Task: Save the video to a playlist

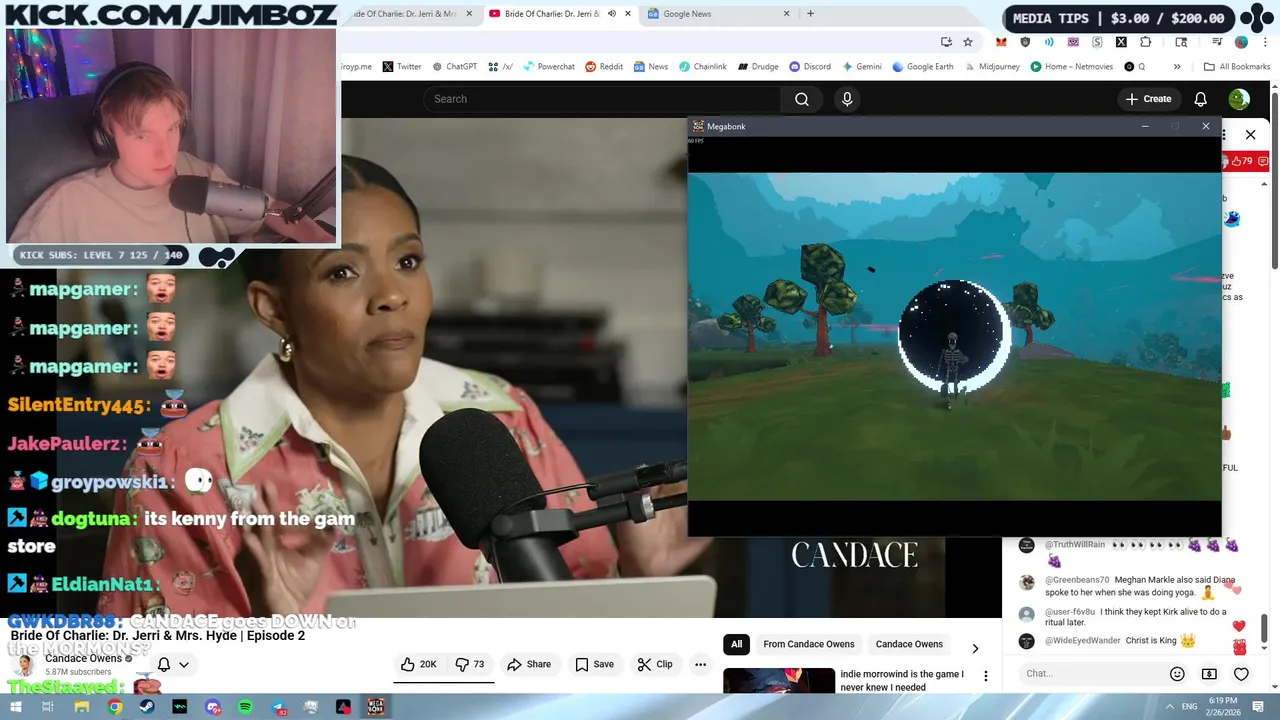Action: (594, 664)
